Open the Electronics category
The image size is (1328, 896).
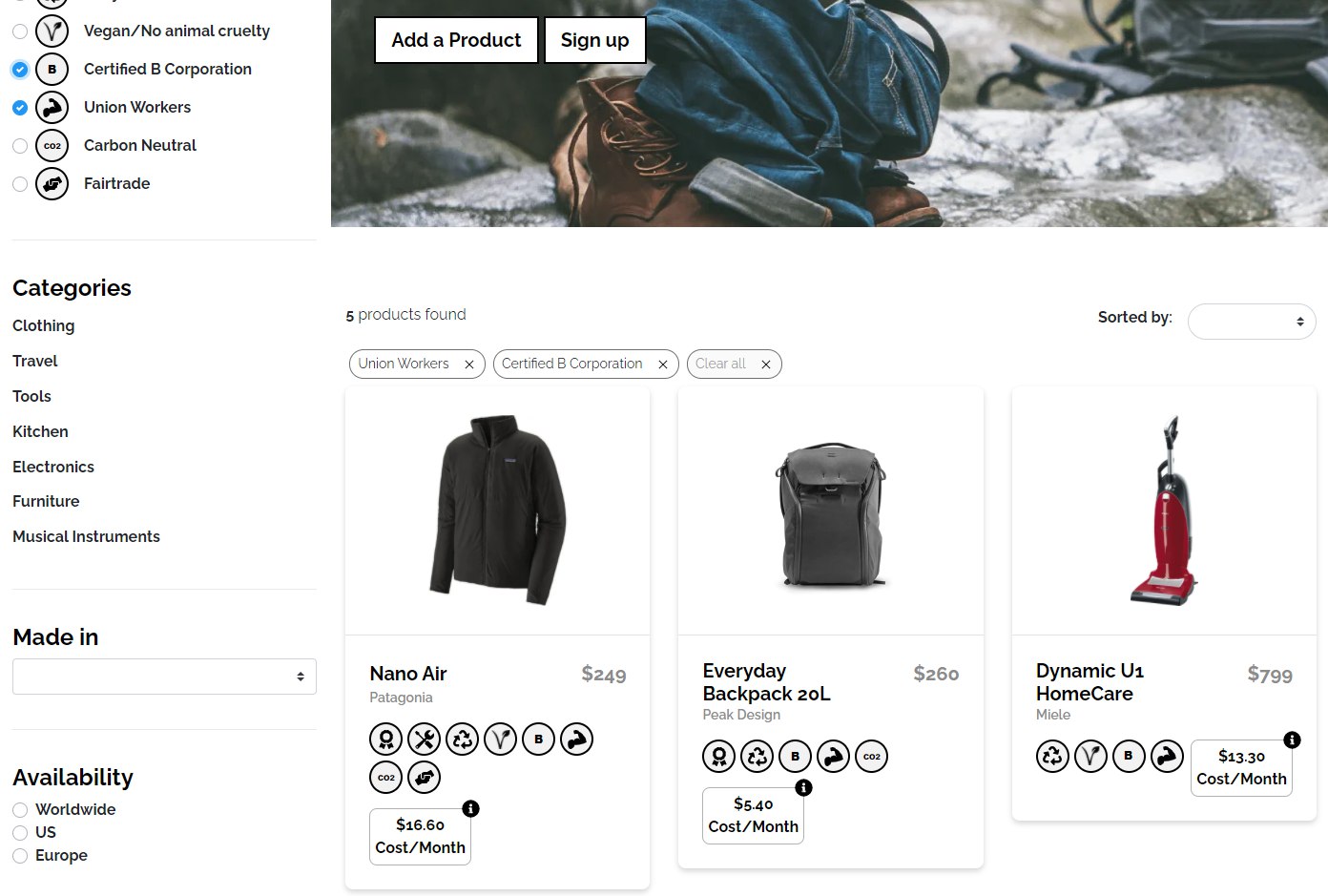pyautogui.click(x=53, y=467)
